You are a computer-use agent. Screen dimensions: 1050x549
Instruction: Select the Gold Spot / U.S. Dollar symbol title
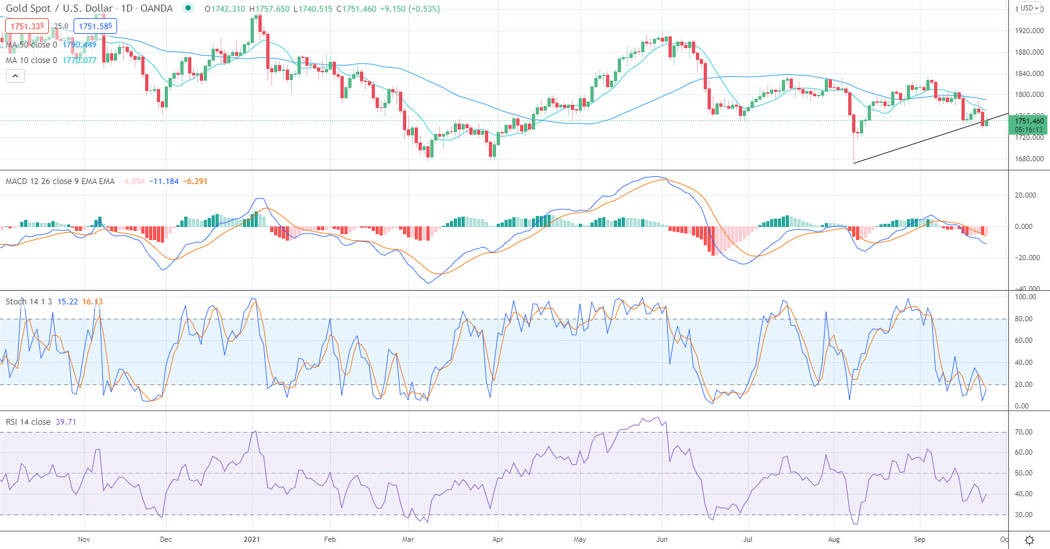(57, 9)
